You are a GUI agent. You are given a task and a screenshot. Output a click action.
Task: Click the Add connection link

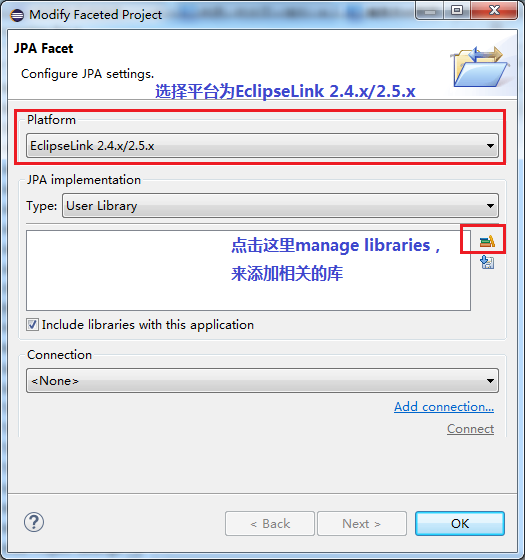coord(444,407)
